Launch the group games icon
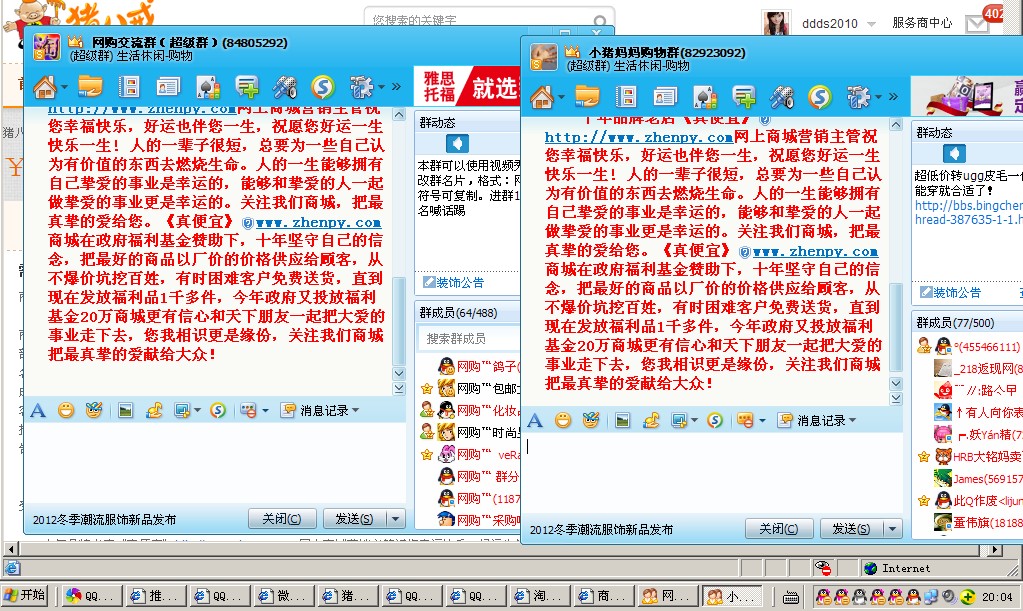Screen dimensions: 1023x611 click(x=705, y=94)
